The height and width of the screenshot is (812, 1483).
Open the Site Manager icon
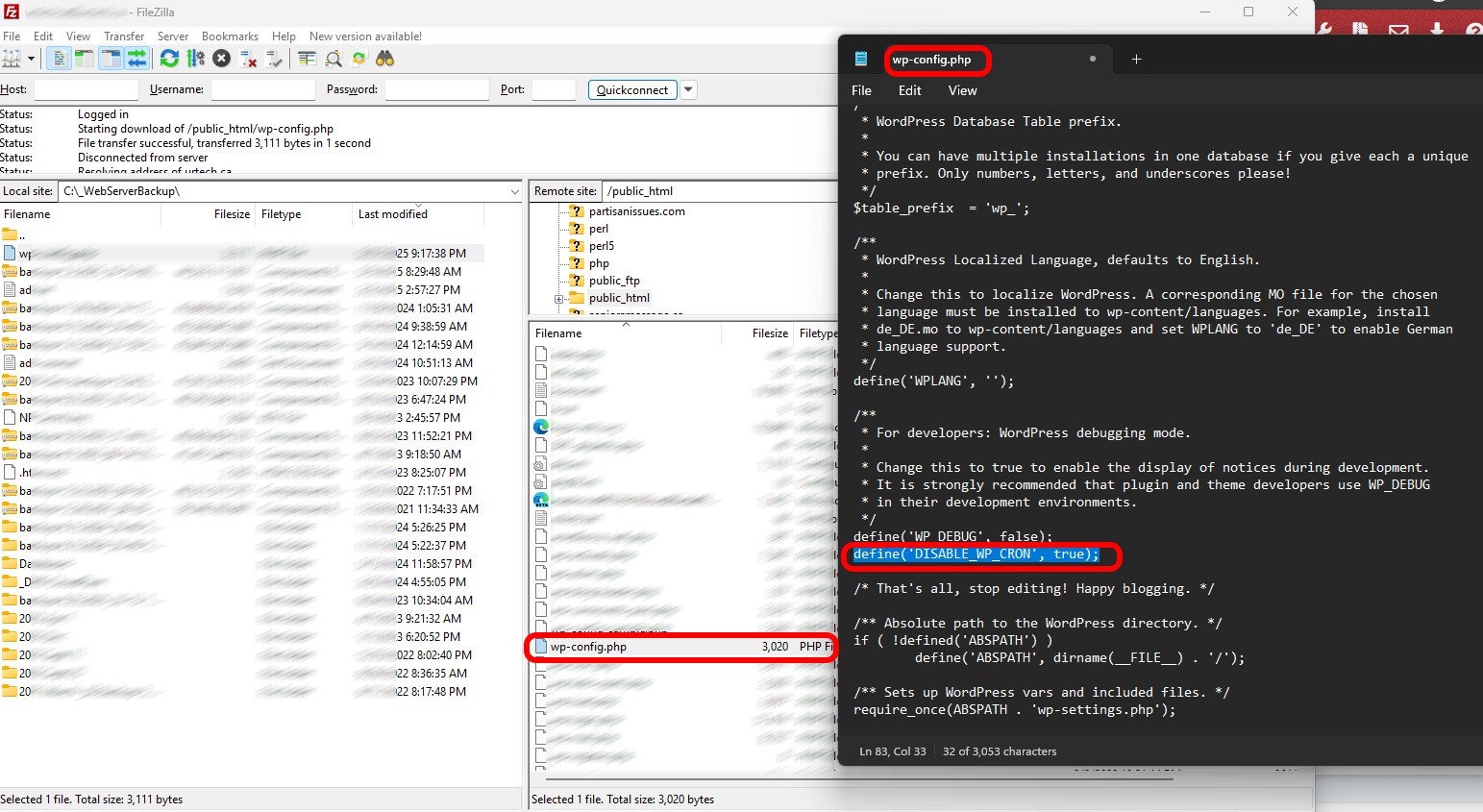[x=12, y=59]
